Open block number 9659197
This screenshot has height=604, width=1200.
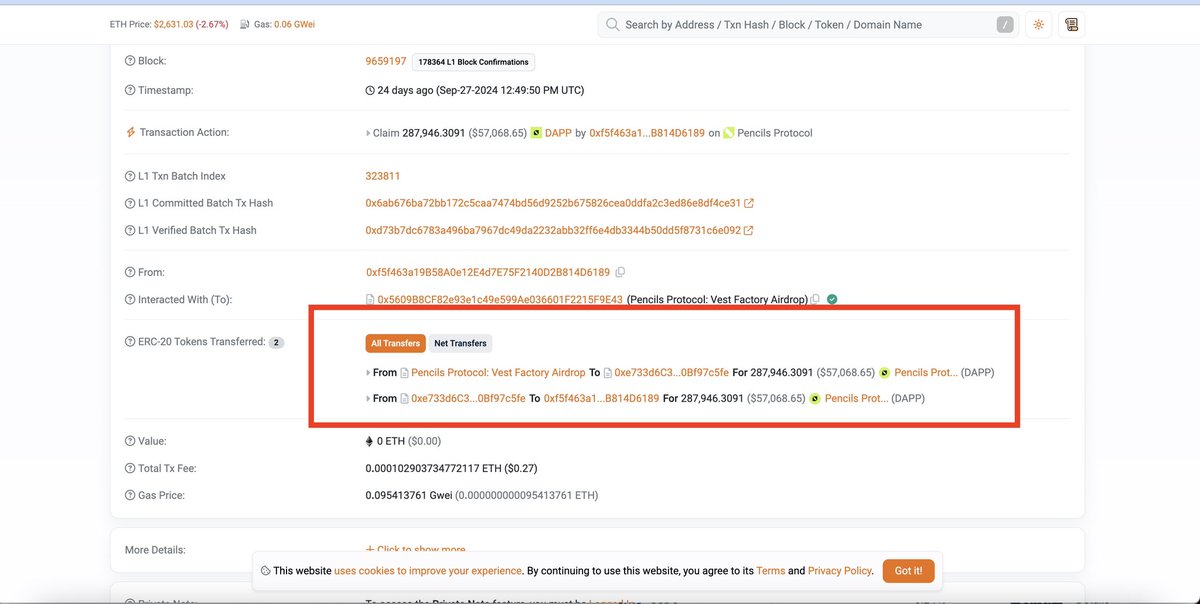click(386, 61)
